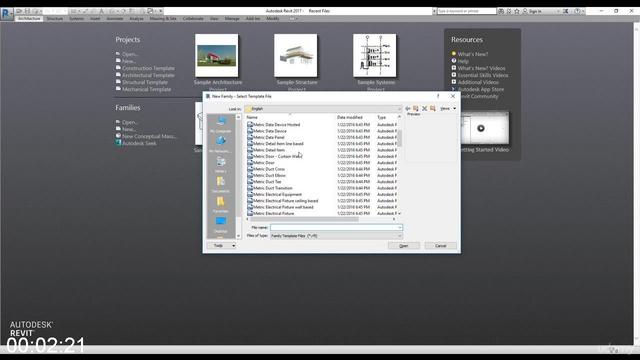Expand the Look in folder dropdown
The height and width of the screenshot is (360, 640).
[x=399, y=109]
